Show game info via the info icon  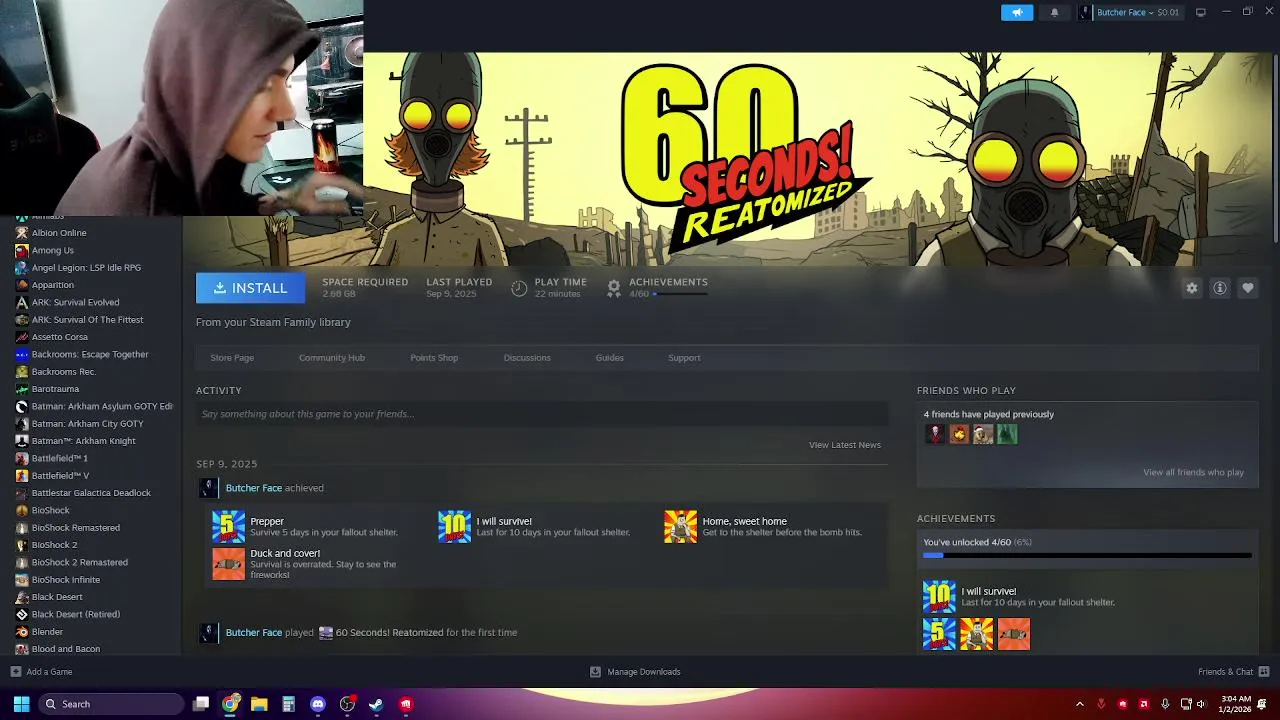[x=1220, y=288]
